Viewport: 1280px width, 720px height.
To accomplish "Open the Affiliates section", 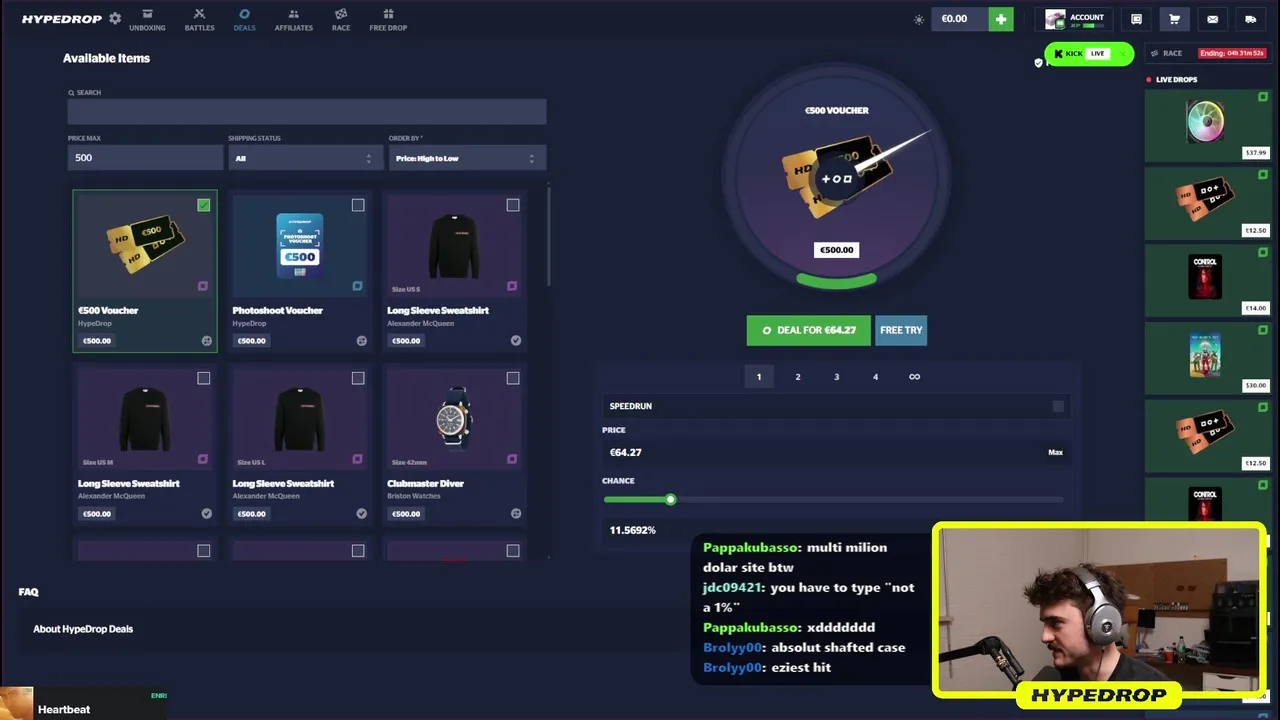I will pos(293,19).
